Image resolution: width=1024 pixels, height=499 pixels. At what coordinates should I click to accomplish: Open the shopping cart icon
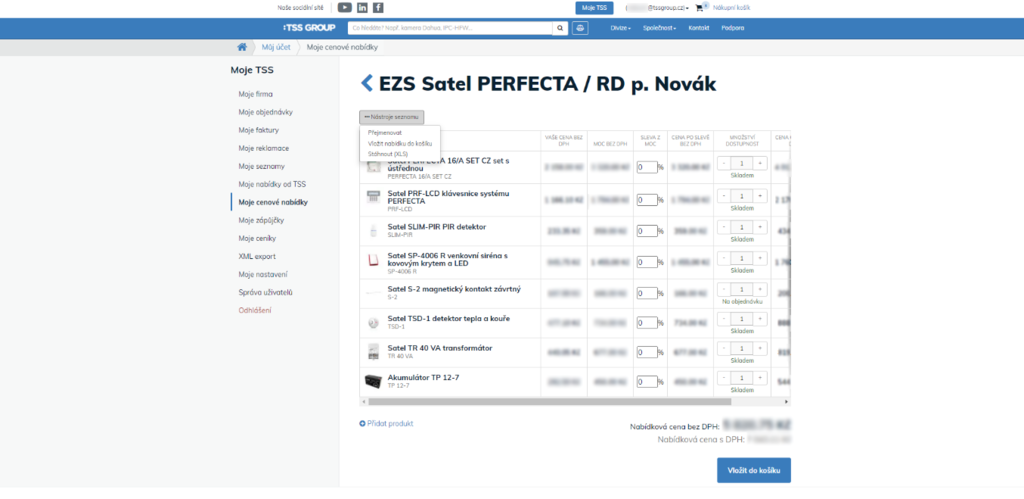click(x=700, y=8)
